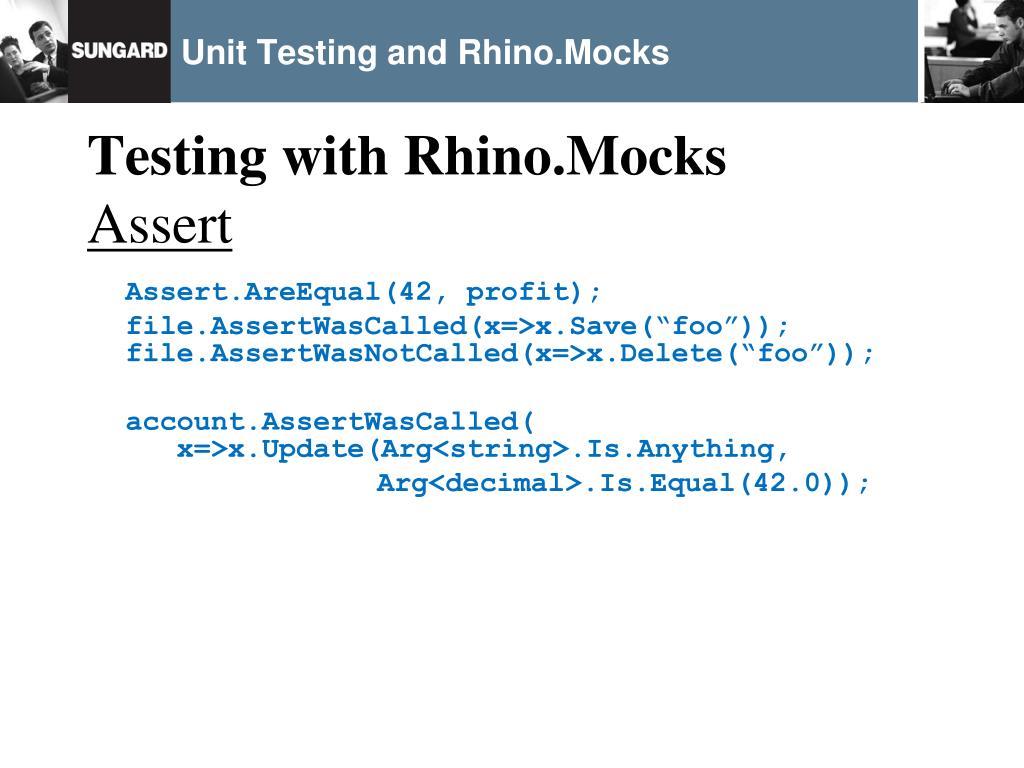Image resolution: width=1024 pixels, height=768 pixels.
Task: Click the word Rhino.Mocks in the main heading
Action: (565, 156)
